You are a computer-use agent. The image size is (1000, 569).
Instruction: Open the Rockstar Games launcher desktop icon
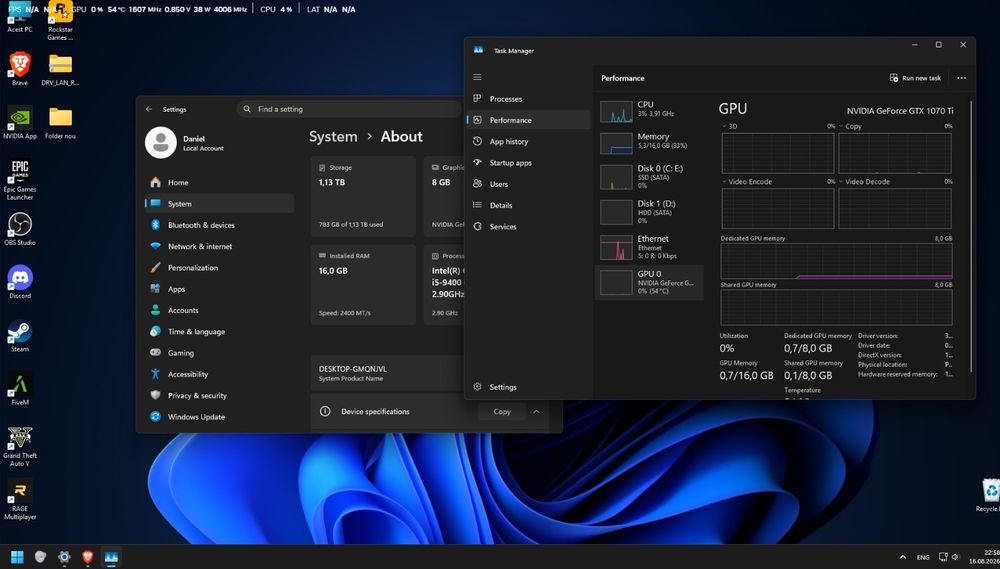click(x=60, y=21)
